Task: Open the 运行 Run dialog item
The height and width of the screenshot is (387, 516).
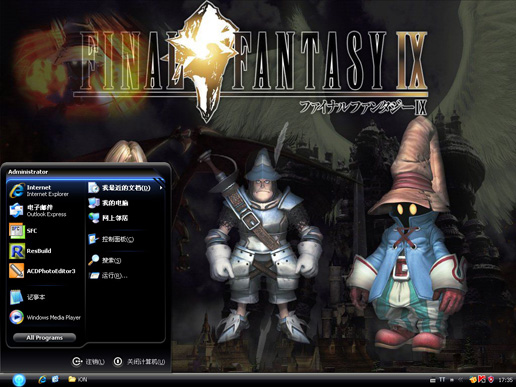Action: [x=108, y=275]
